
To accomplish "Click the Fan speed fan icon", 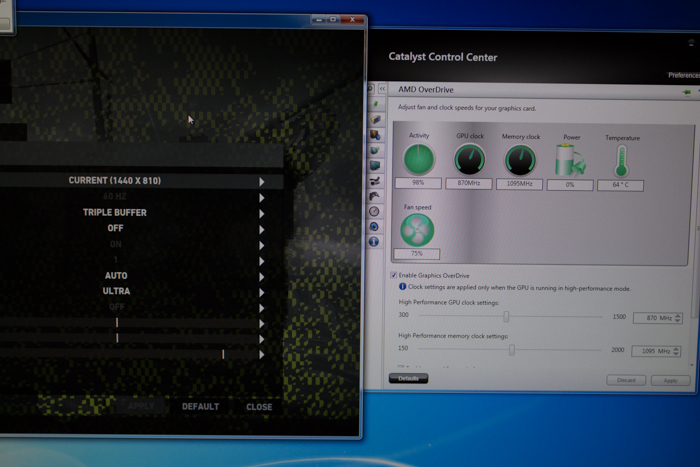I will 417,229.
